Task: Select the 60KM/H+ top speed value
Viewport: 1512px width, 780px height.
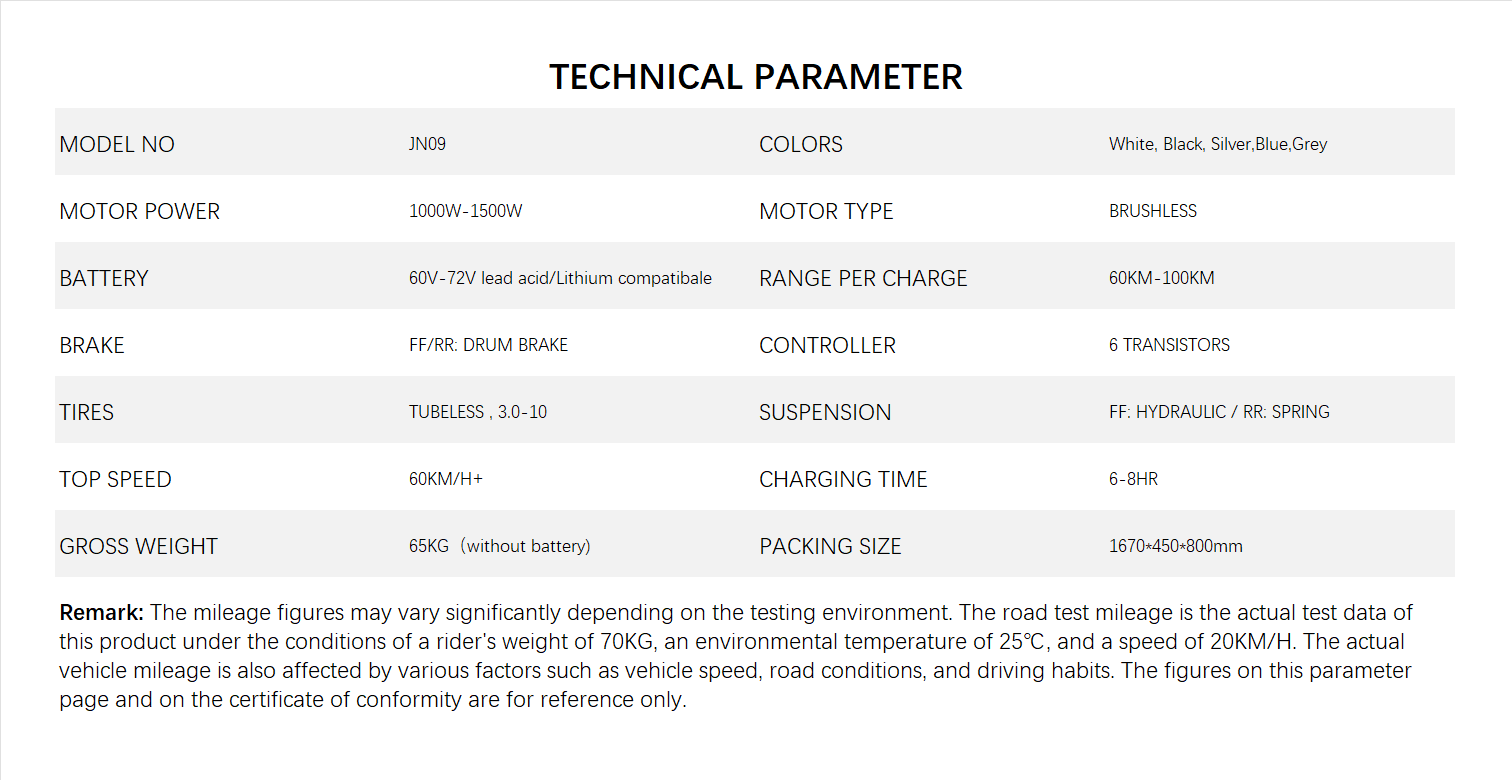Action: [x=445, y=479]
